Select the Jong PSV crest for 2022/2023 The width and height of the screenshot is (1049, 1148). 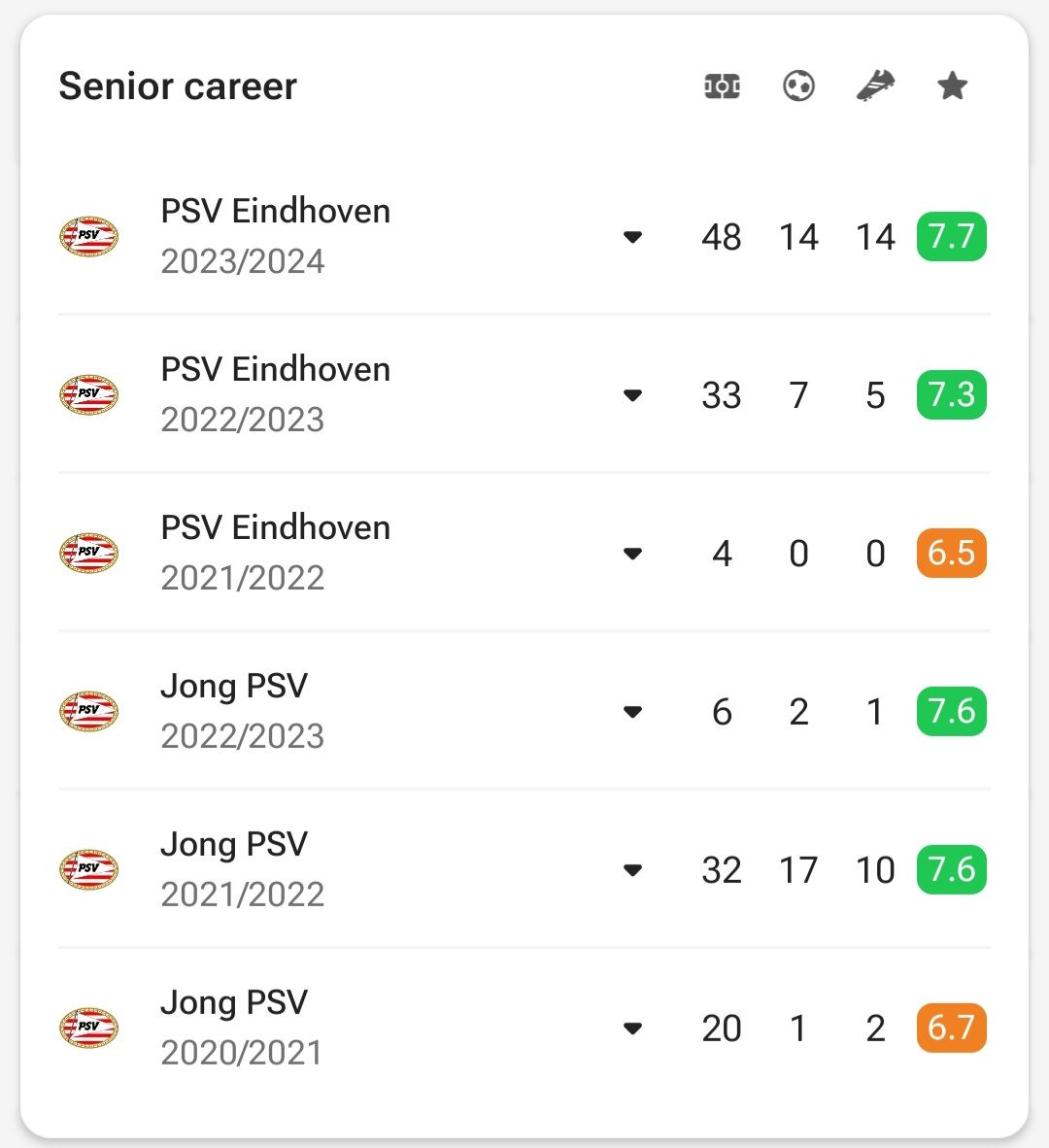[88, 711]
